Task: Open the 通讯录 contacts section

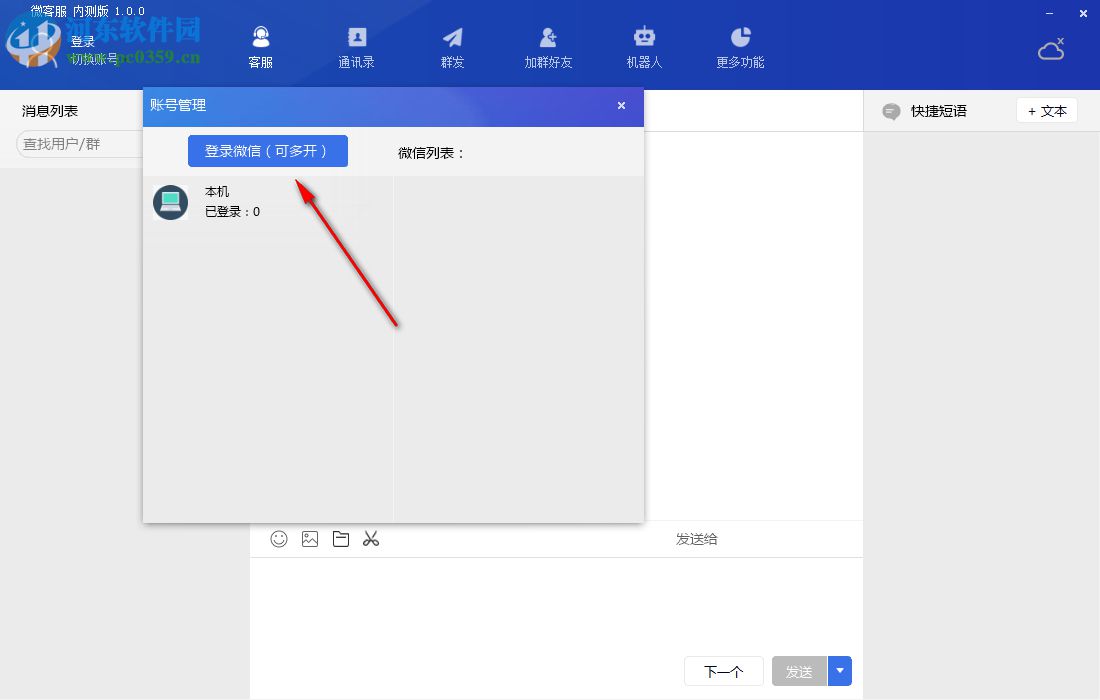Action: coord(356,45)
